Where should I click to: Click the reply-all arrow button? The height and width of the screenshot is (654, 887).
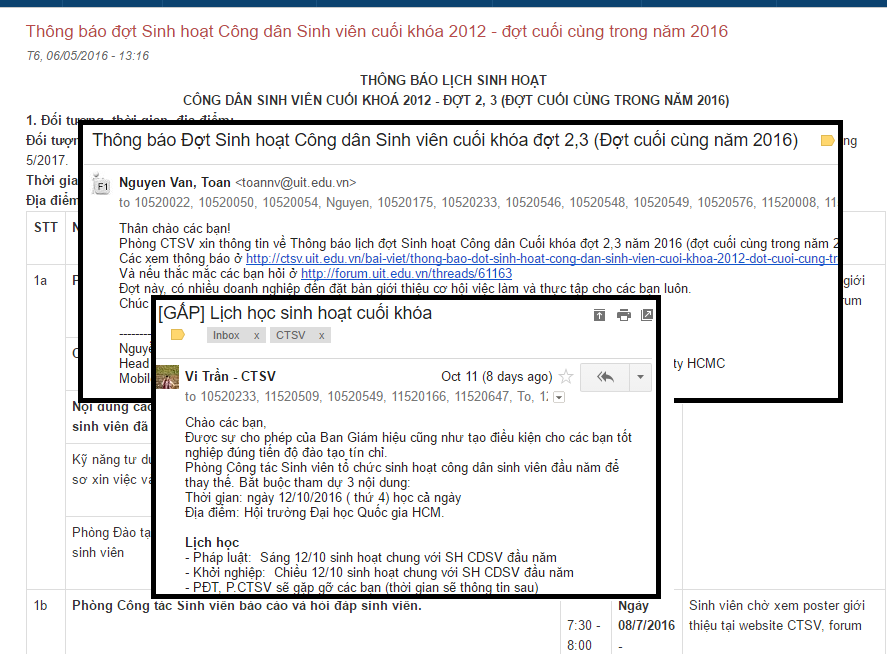(605, 377)
